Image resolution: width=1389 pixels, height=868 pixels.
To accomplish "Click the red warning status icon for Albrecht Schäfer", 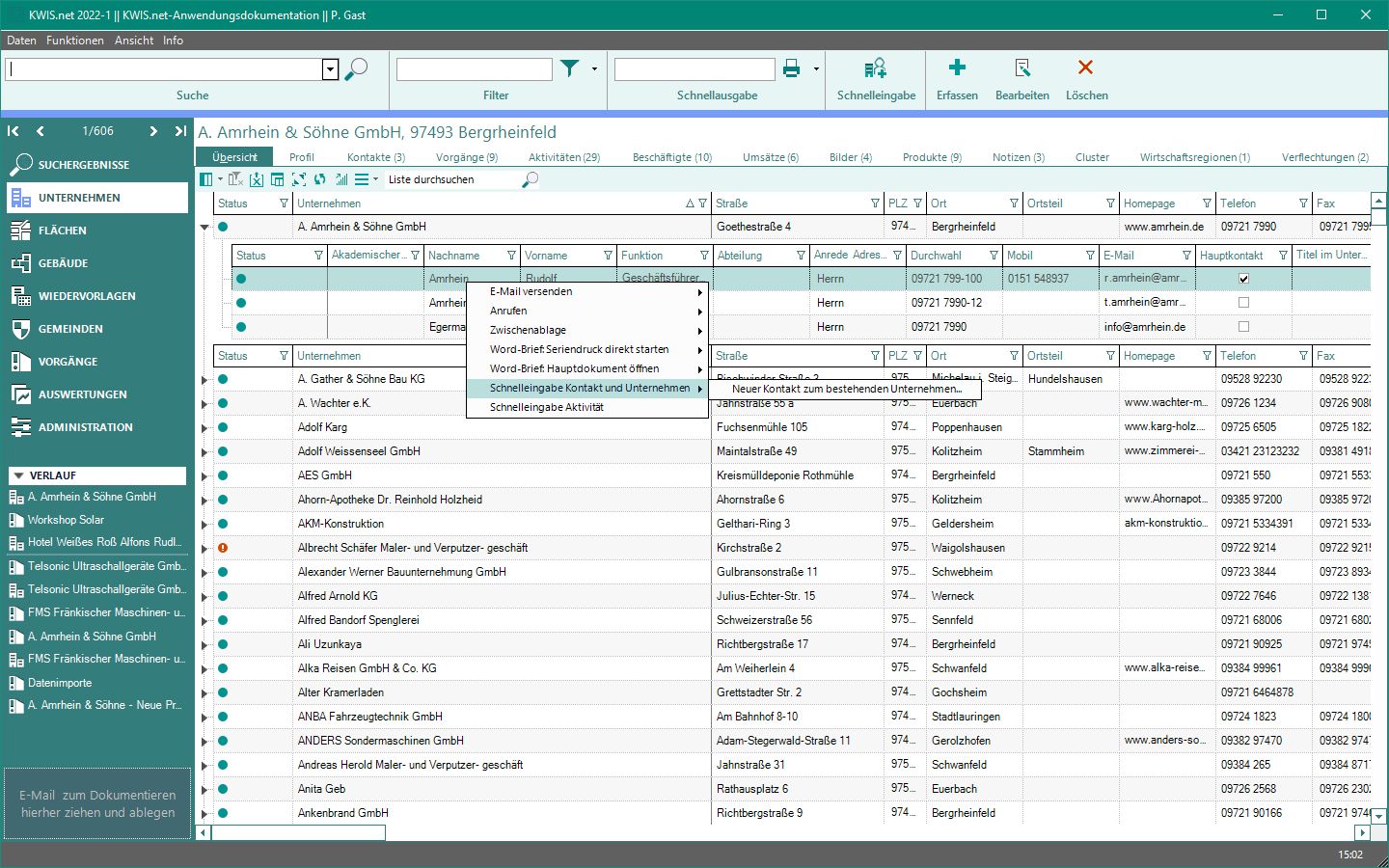I will click(223, 548).
